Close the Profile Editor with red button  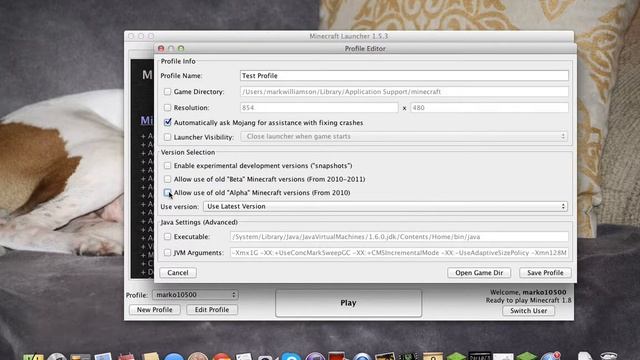tap(161, 48)
